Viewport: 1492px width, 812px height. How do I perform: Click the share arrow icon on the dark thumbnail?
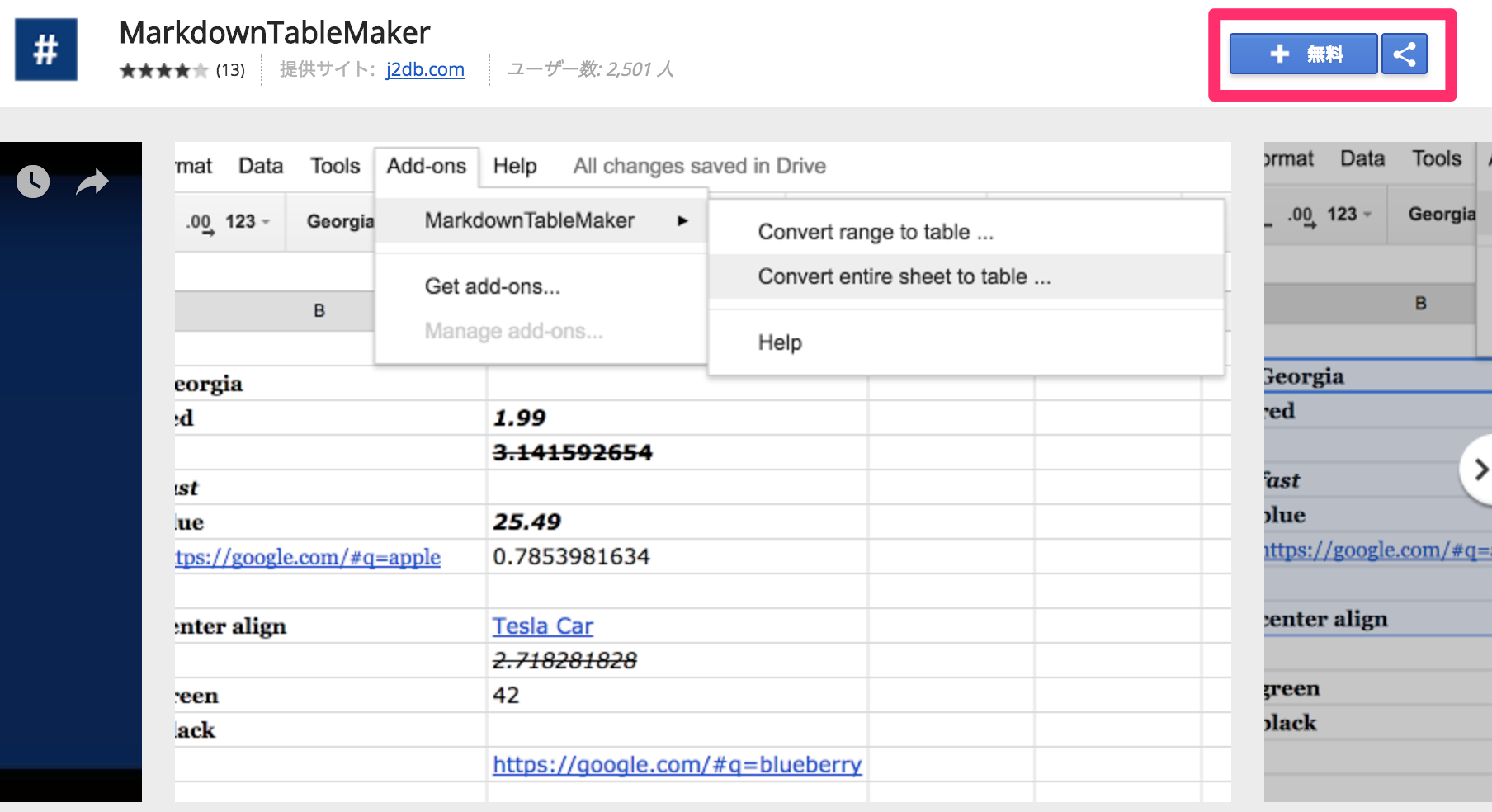pos(92,181)
